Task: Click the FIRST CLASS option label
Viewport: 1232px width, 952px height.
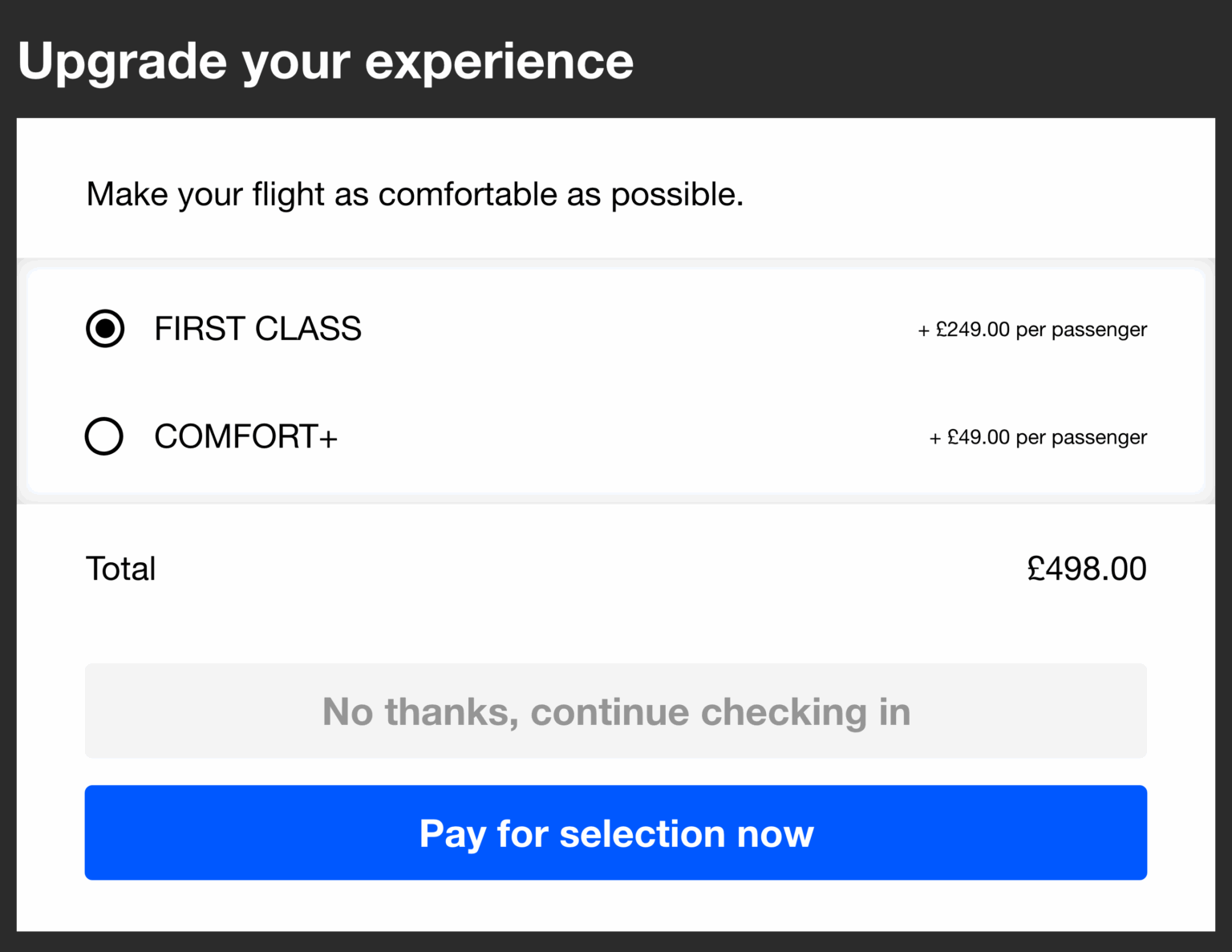Action: (257, 329)
